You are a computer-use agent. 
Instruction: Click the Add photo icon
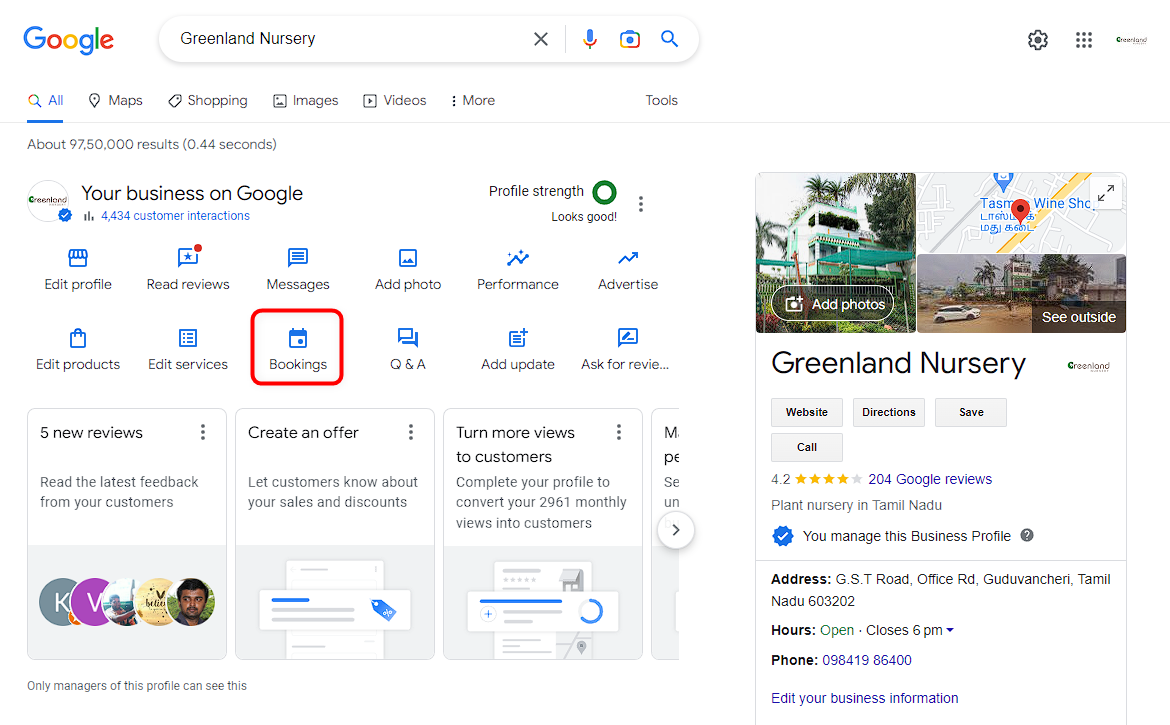[408, 258]
